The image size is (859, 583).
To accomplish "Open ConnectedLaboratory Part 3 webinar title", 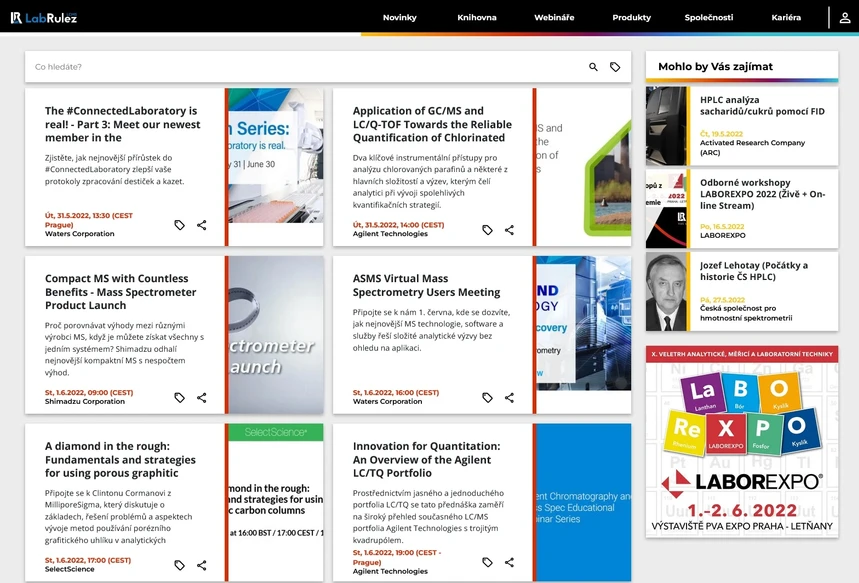I will click(x=123, y=124).
